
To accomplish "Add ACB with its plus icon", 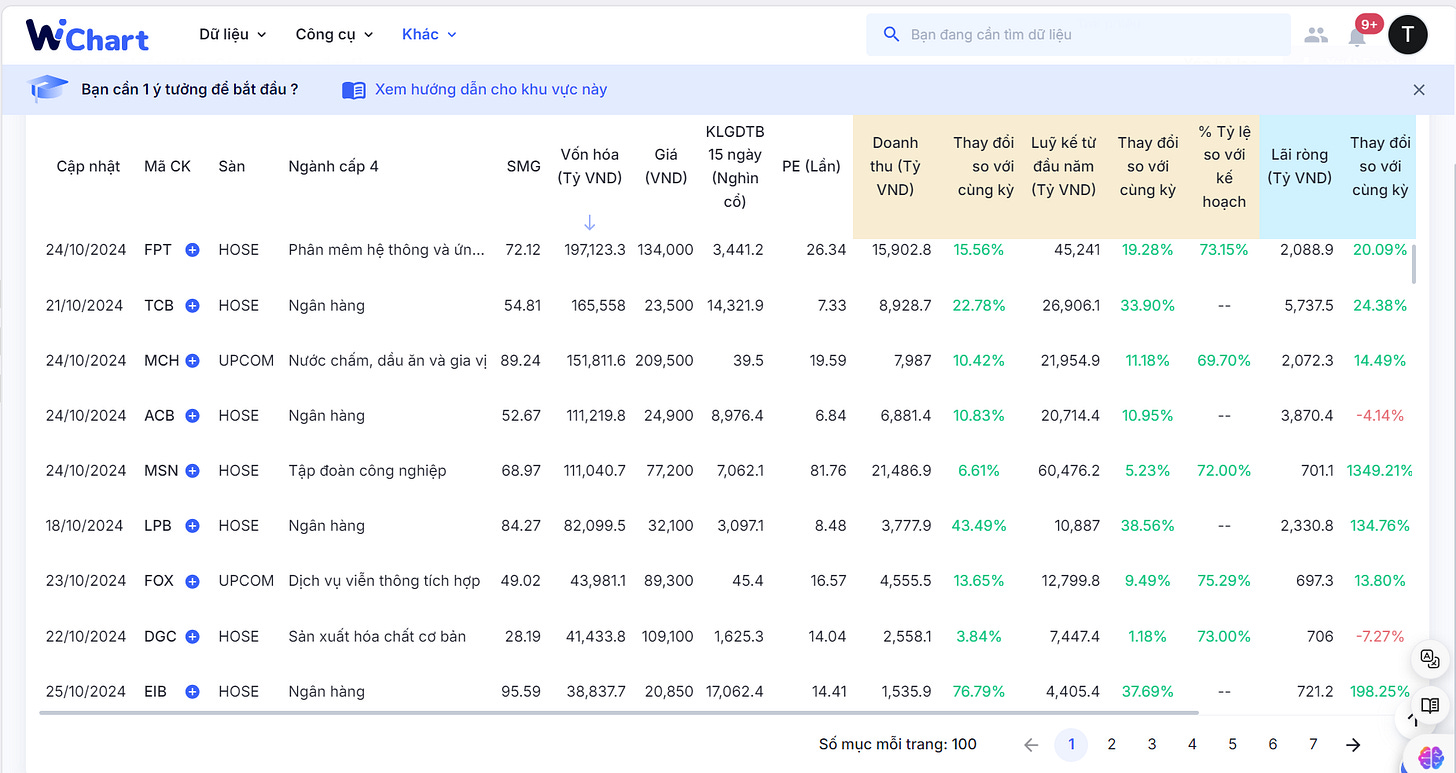I will coord(192,415).
